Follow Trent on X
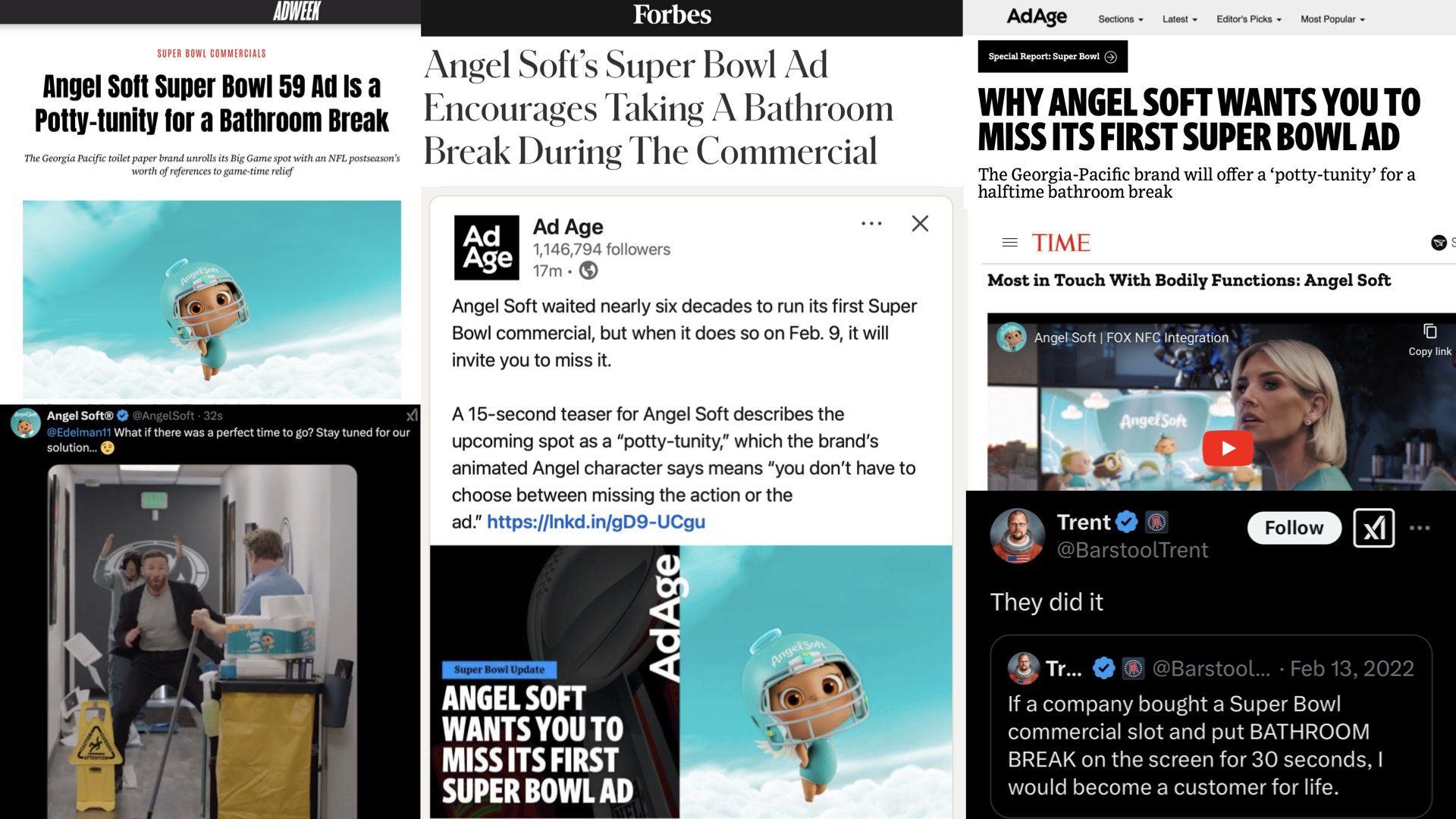This screenshot has height=819, width=1456. [x=1294, y=528]
